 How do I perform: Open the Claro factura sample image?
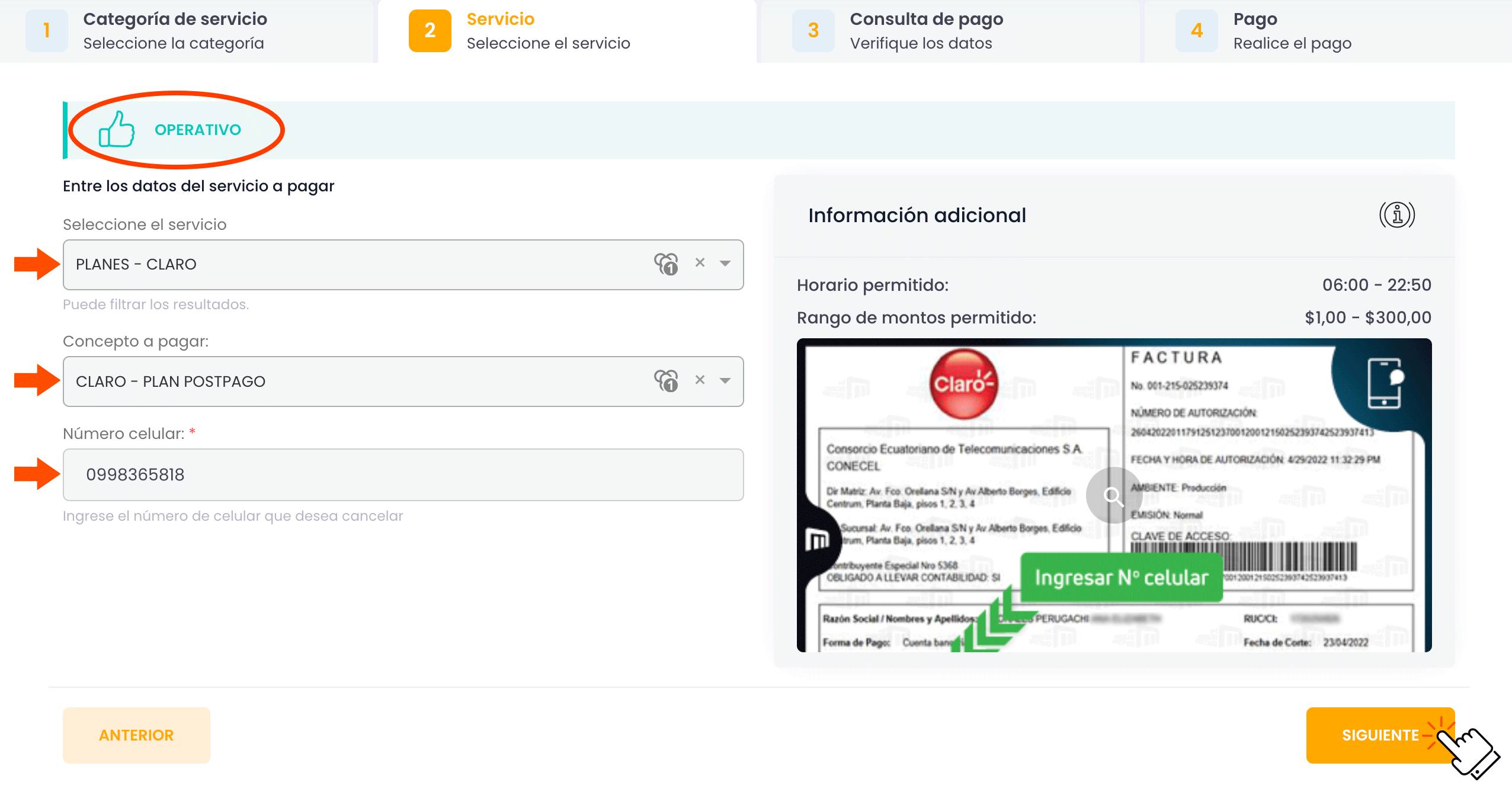(x=1114, y=495)
